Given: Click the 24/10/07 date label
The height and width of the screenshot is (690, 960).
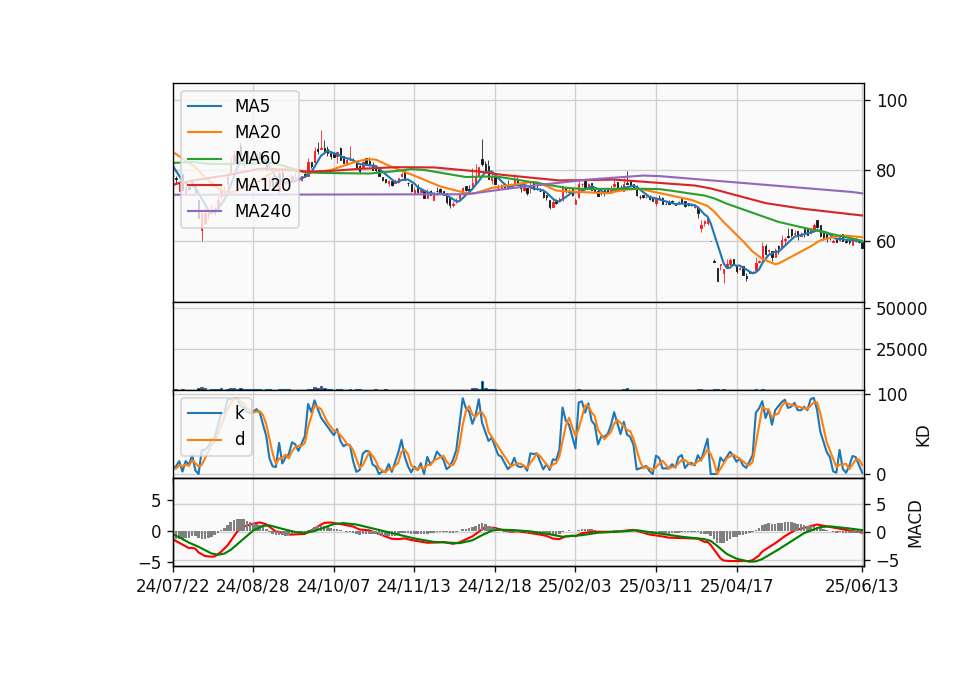Looking at the screenshot, I should [334, 586].
